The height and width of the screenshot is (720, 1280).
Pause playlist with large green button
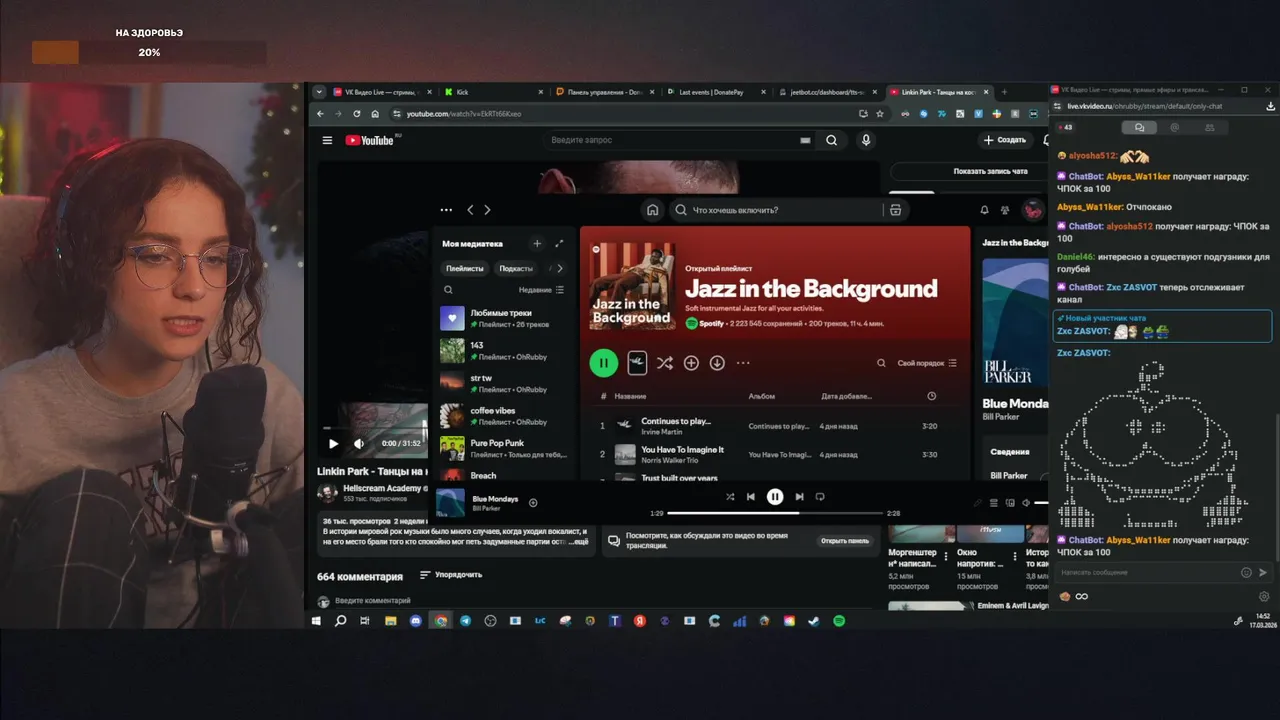tap(604, 363)
